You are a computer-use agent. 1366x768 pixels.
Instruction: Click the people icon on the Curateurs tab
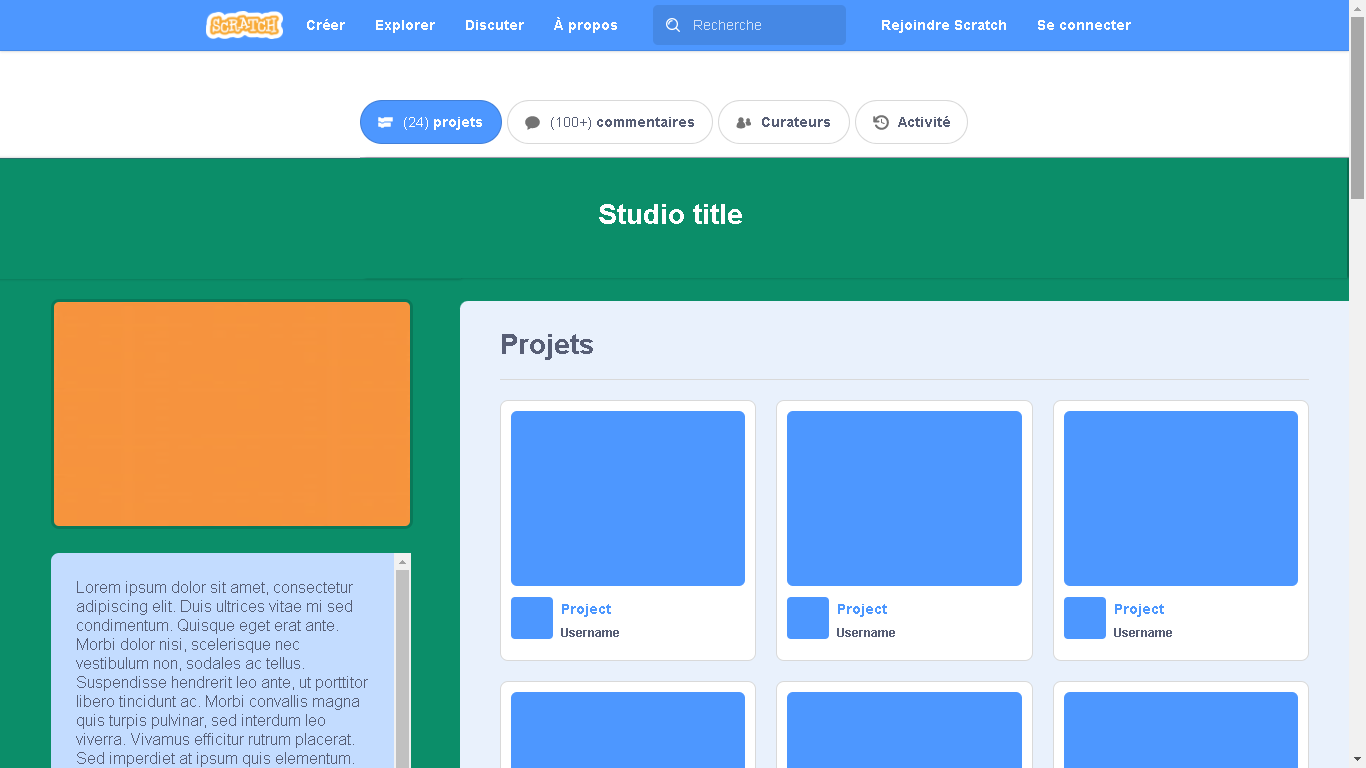coord(743,121)
